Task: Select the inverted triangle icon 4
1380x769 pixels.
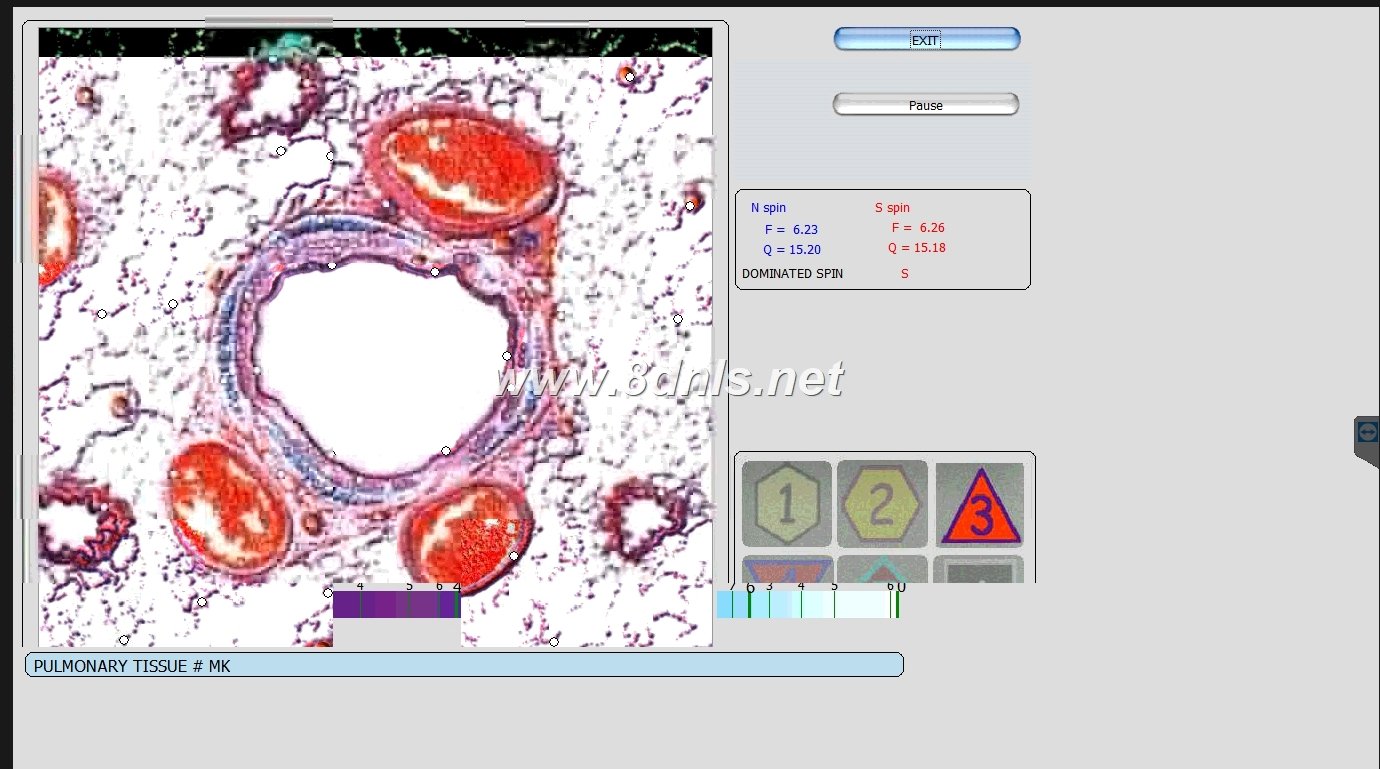Action: tap(786, 570)
